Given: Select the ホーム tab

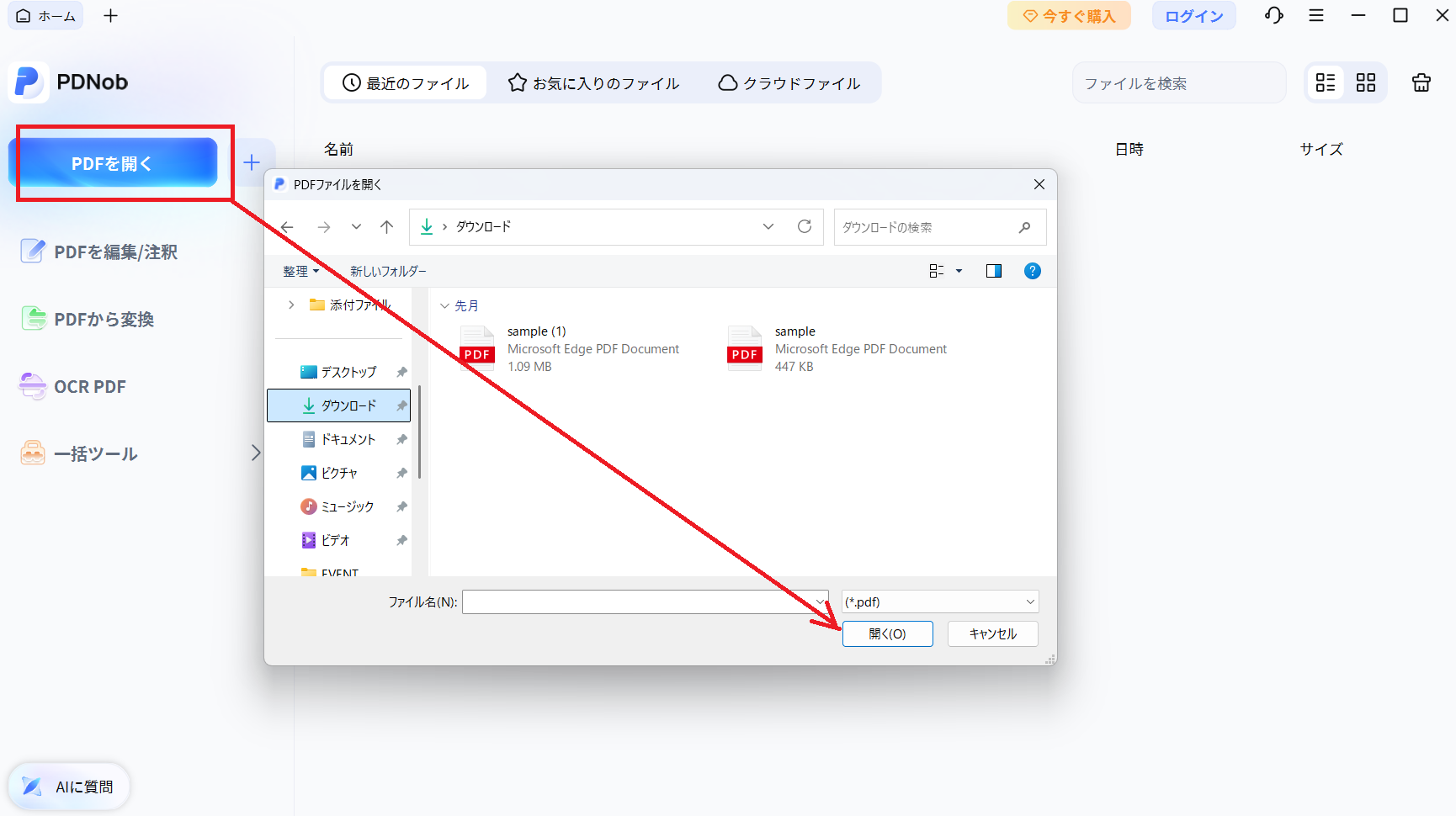Looking at the screenshot, I should coord(46,16).
